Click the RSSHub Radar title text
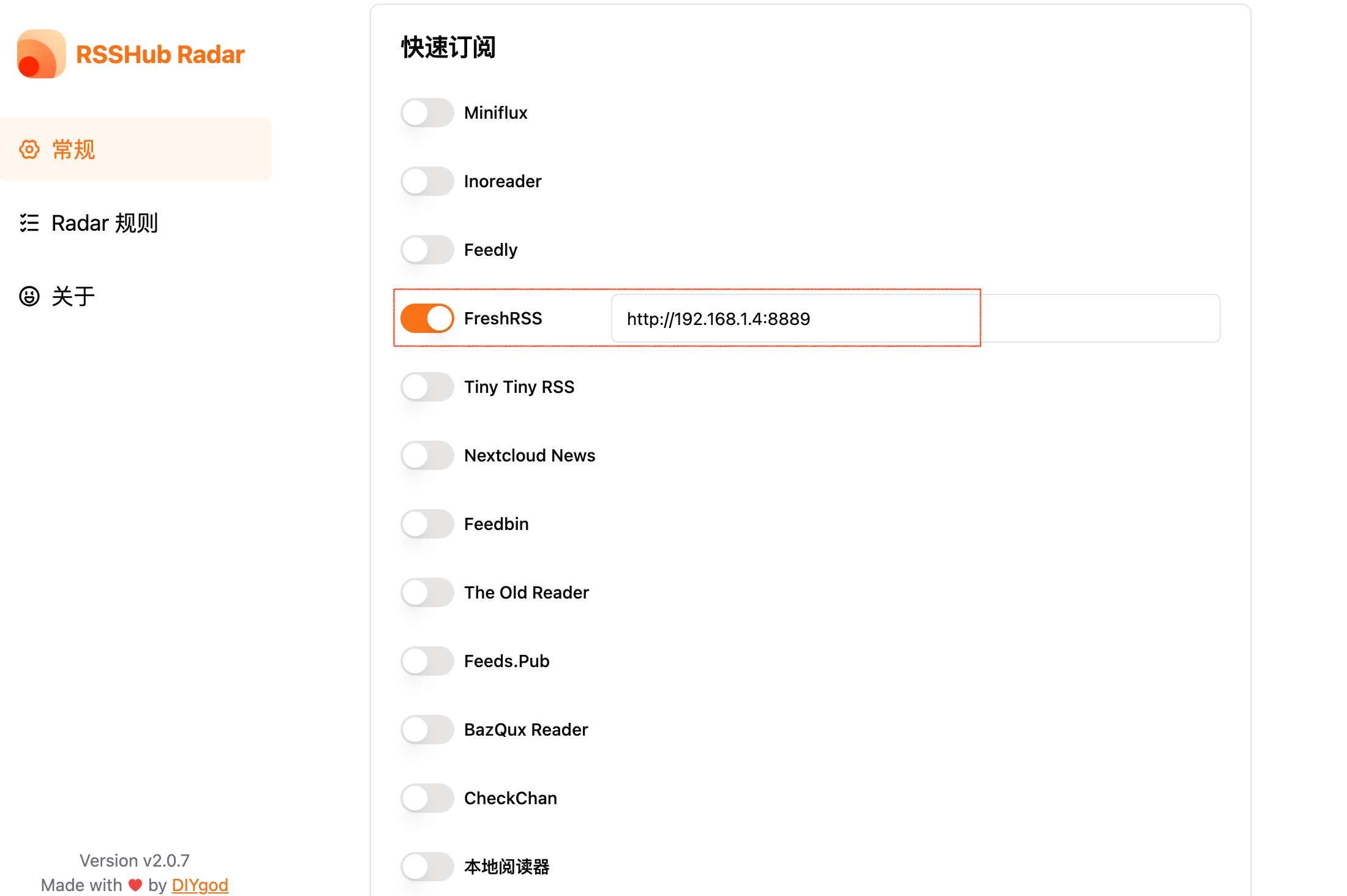The width and height of the screenshot is (1347, 896). click(160, 54)
